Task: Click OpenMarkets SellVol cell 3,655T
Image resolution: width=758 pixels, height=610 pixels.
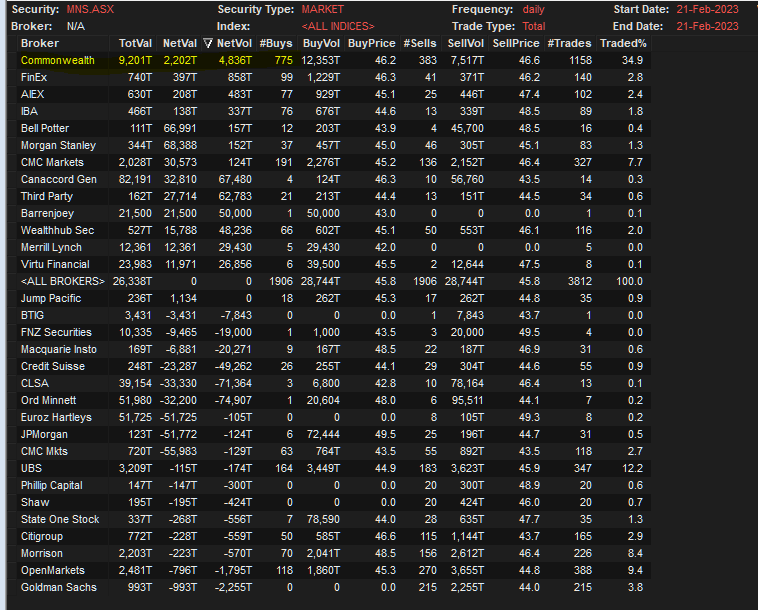Action: 467,570
